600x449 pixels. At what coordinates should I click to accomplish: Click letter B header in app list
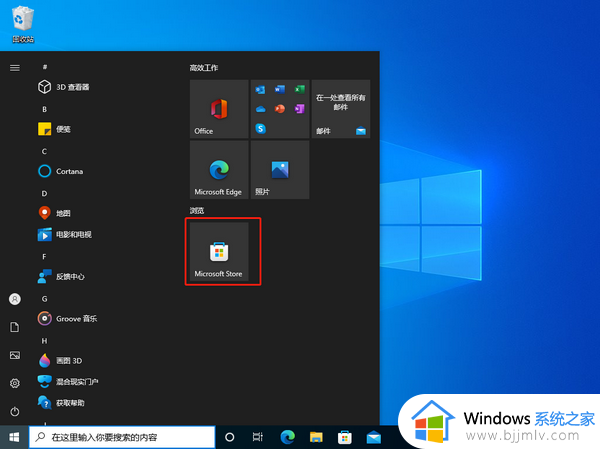pos(44,108)
